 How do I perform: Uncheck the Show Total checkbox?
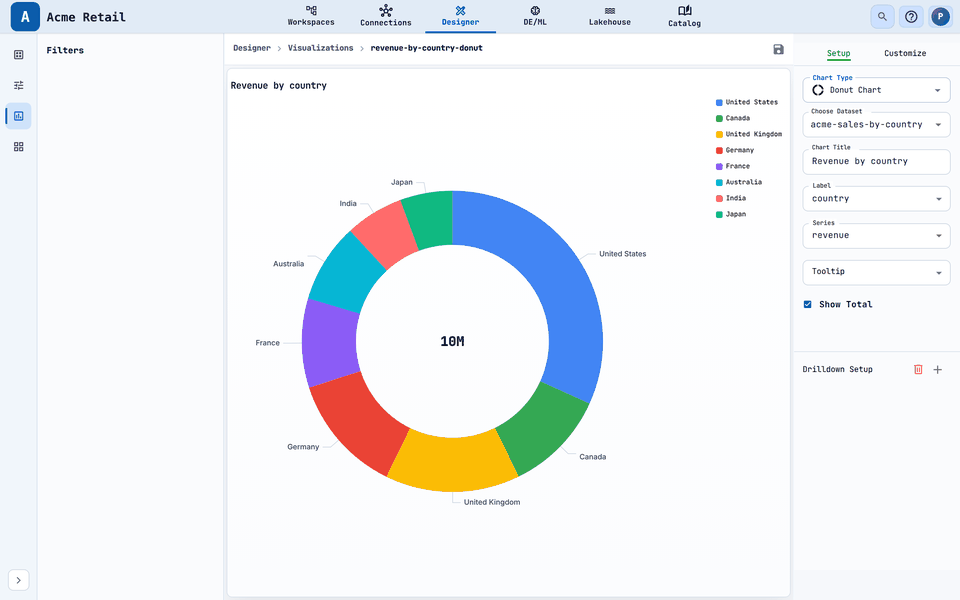[808, 304]
